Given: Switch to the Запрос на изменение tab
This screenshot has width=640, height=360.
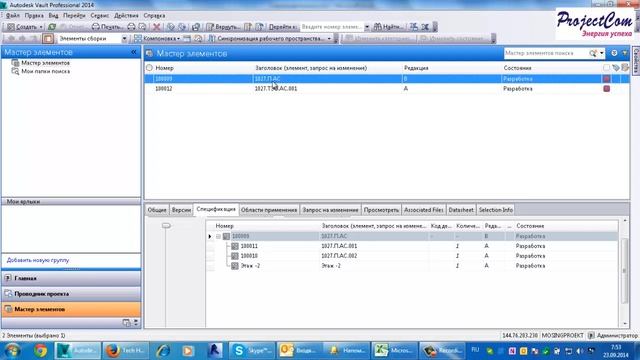Looking at the screenshot, I should click(330, 210).
